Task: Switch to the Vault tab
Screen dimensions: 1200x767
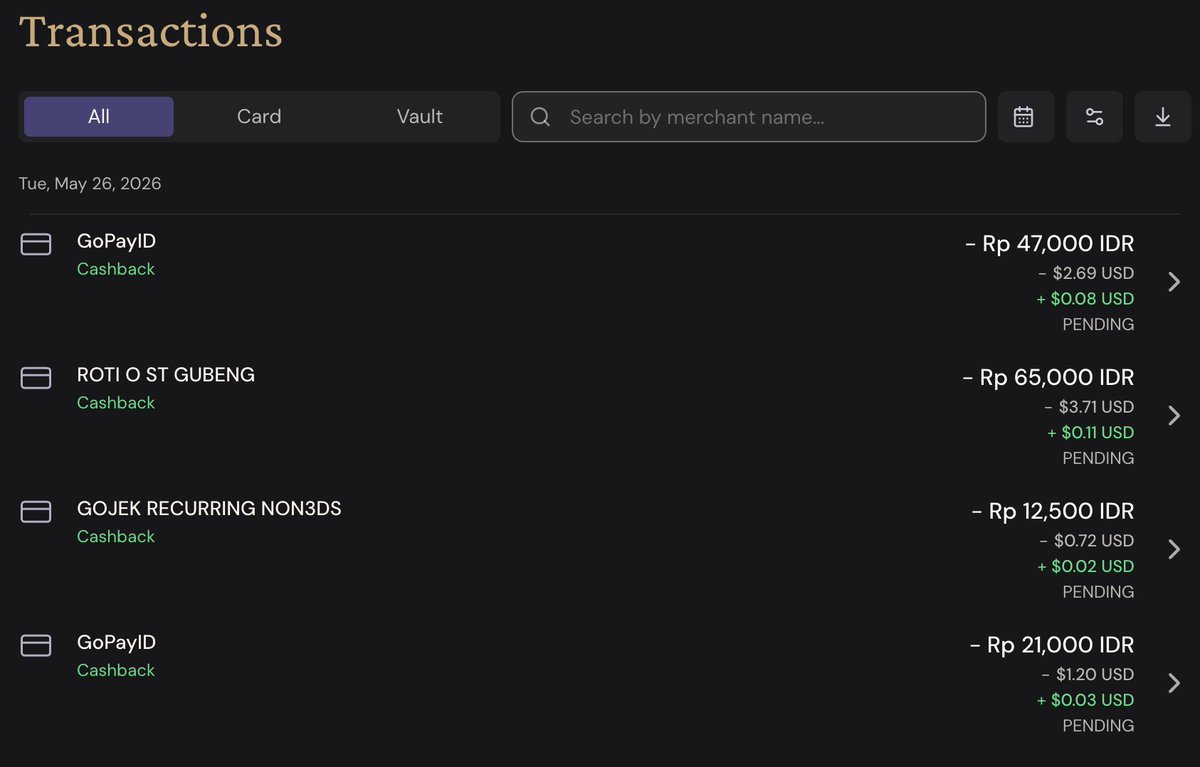Action: [x=419, y=117]
